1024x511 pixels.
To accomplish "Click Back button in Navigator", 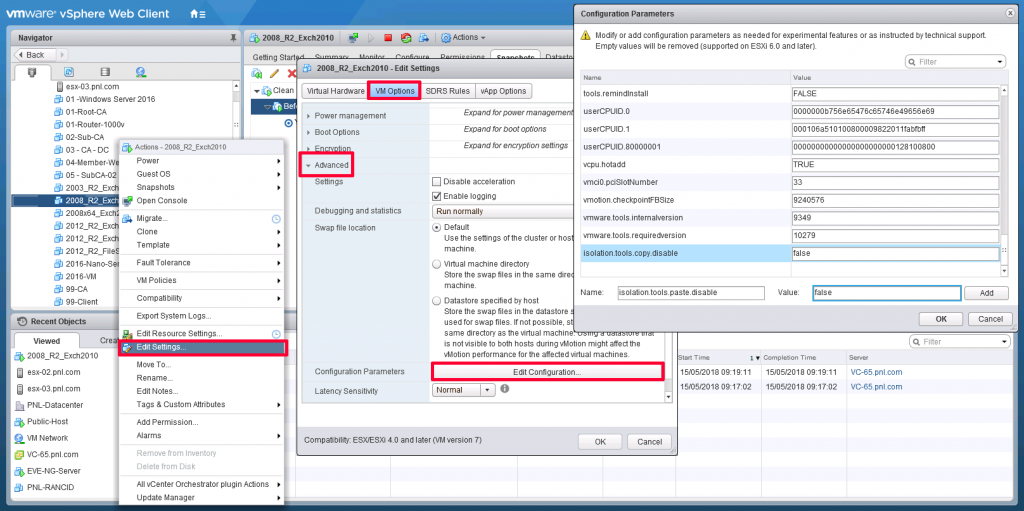I will pos(35,55).
